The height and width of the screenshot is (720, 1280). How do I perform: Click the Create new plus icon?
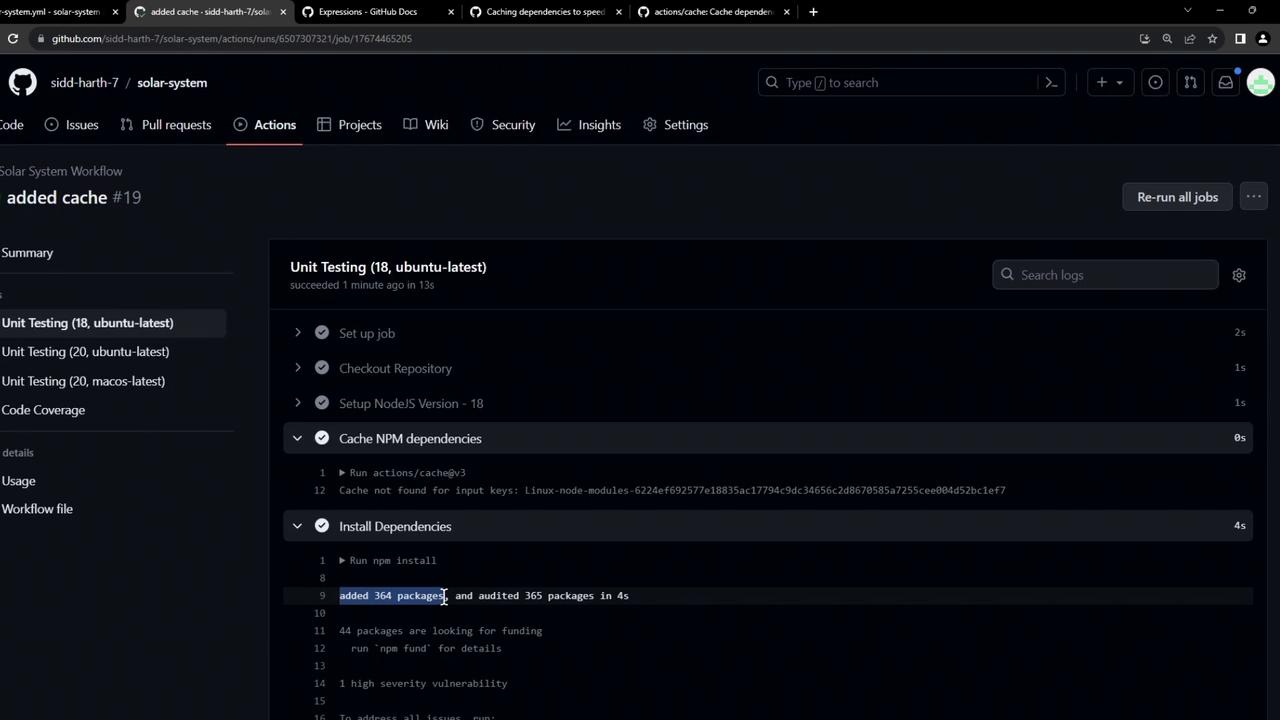1110,82
